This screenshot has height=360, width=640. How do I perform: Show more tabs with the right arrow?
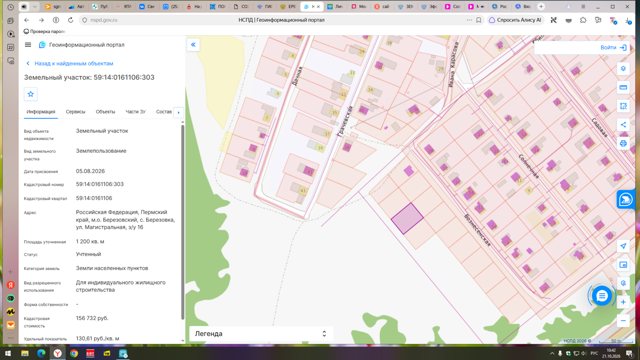pyautogui.click(x=178, y=112)
